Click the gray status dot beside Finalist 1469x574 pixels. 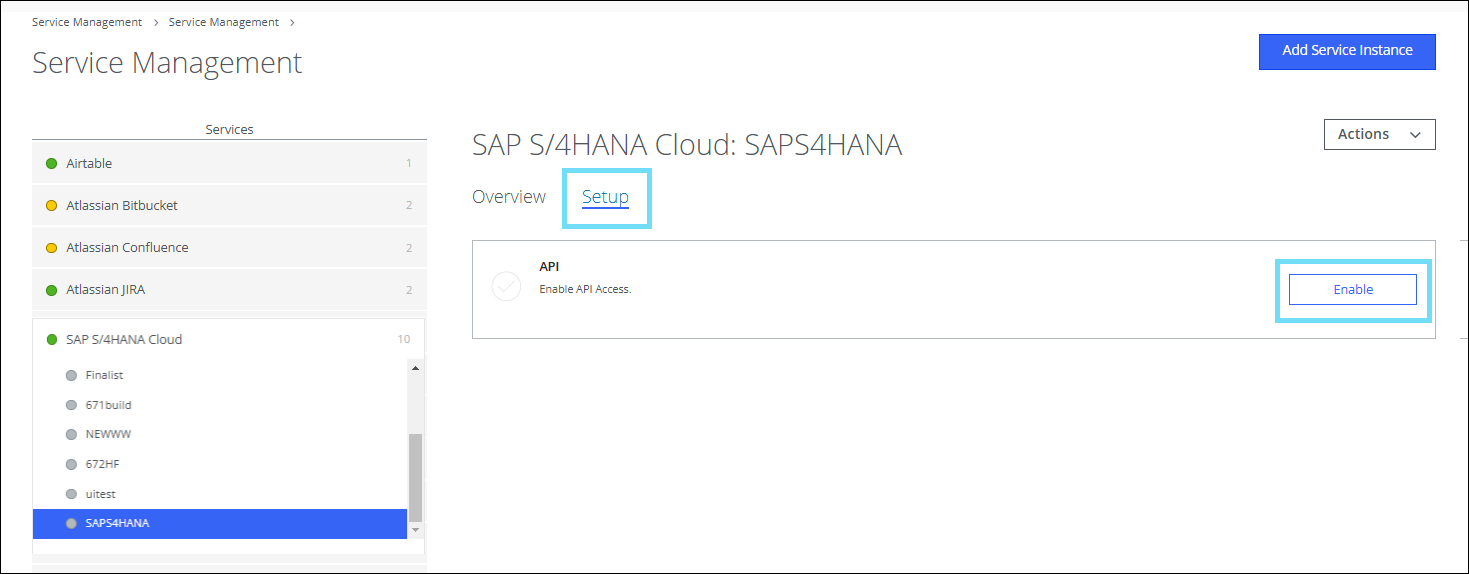(71, 375)
